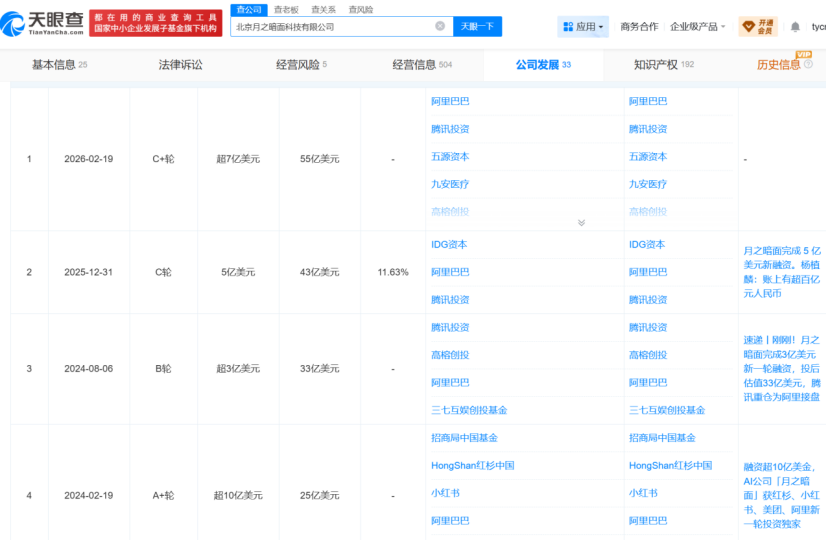
Task: Open the 应用 dropdown
Action: click(583, 26)
